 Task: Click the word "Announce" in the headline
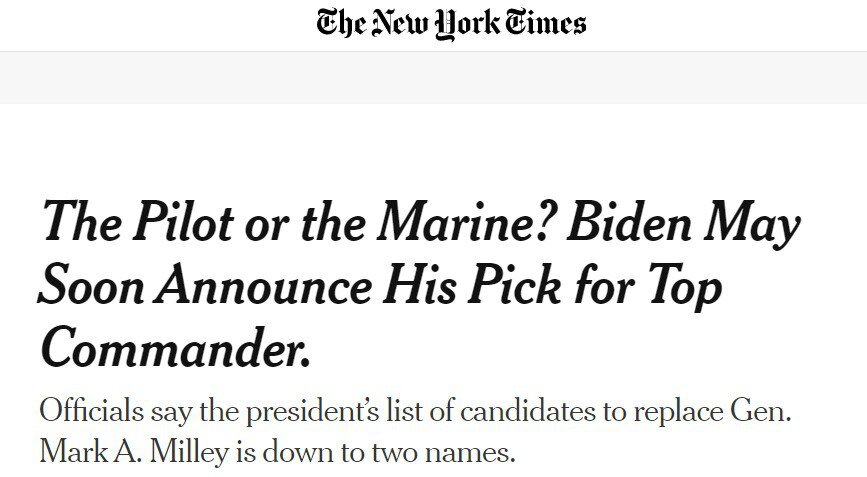click(263, 285)
